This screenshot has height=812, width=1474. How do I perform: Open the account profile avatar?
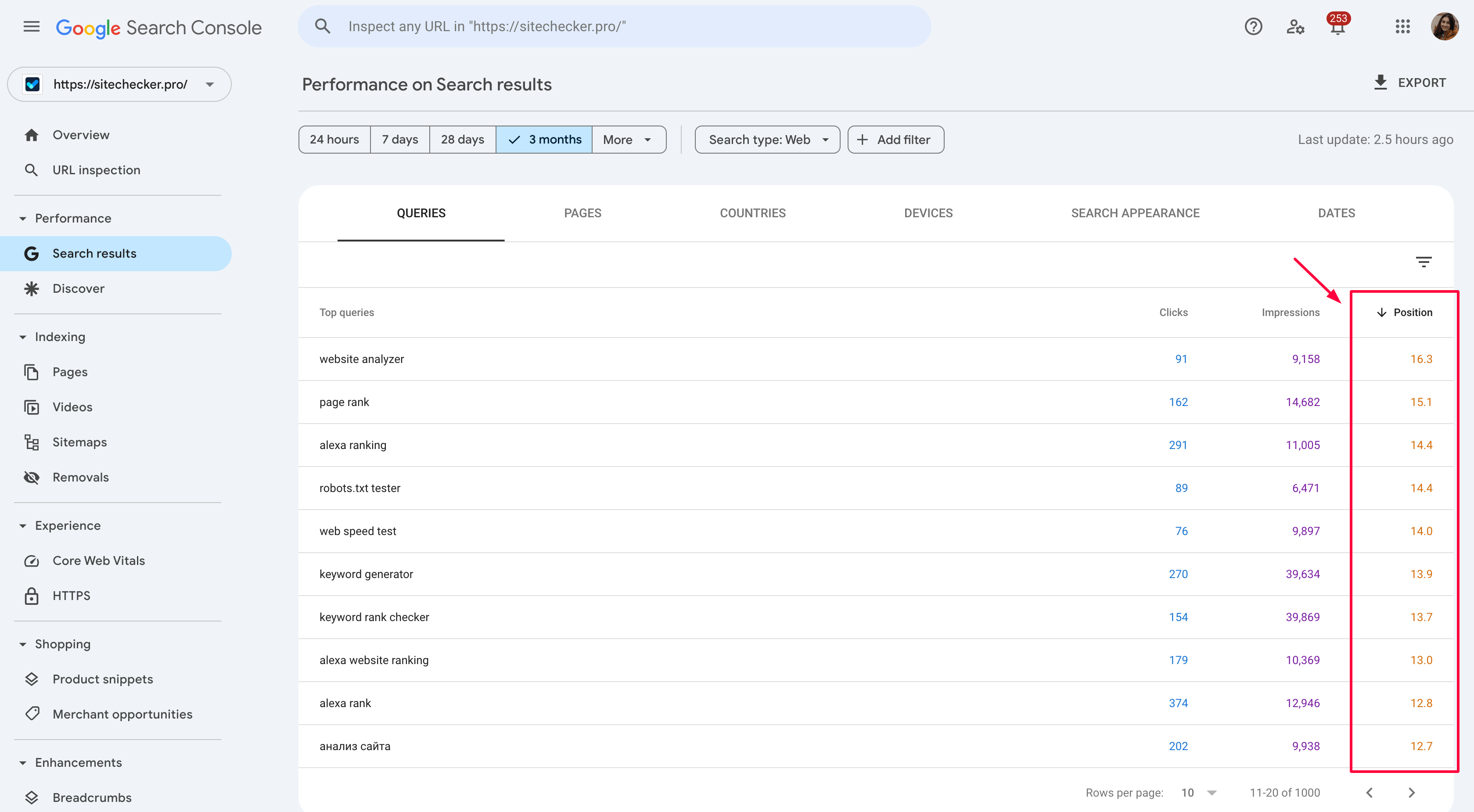click(x=1444, y=26)
